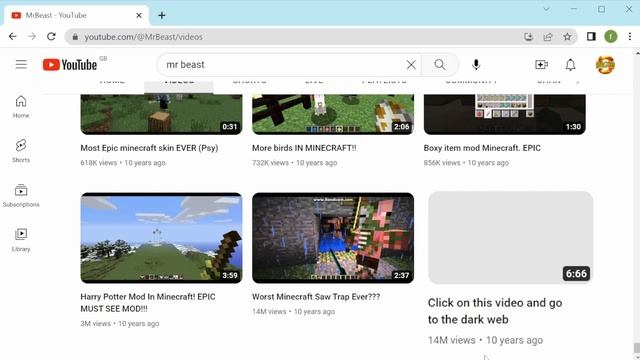View site information via the padlock icon
The height and width of the screenshot is (360, 640).
pos(75,37)
